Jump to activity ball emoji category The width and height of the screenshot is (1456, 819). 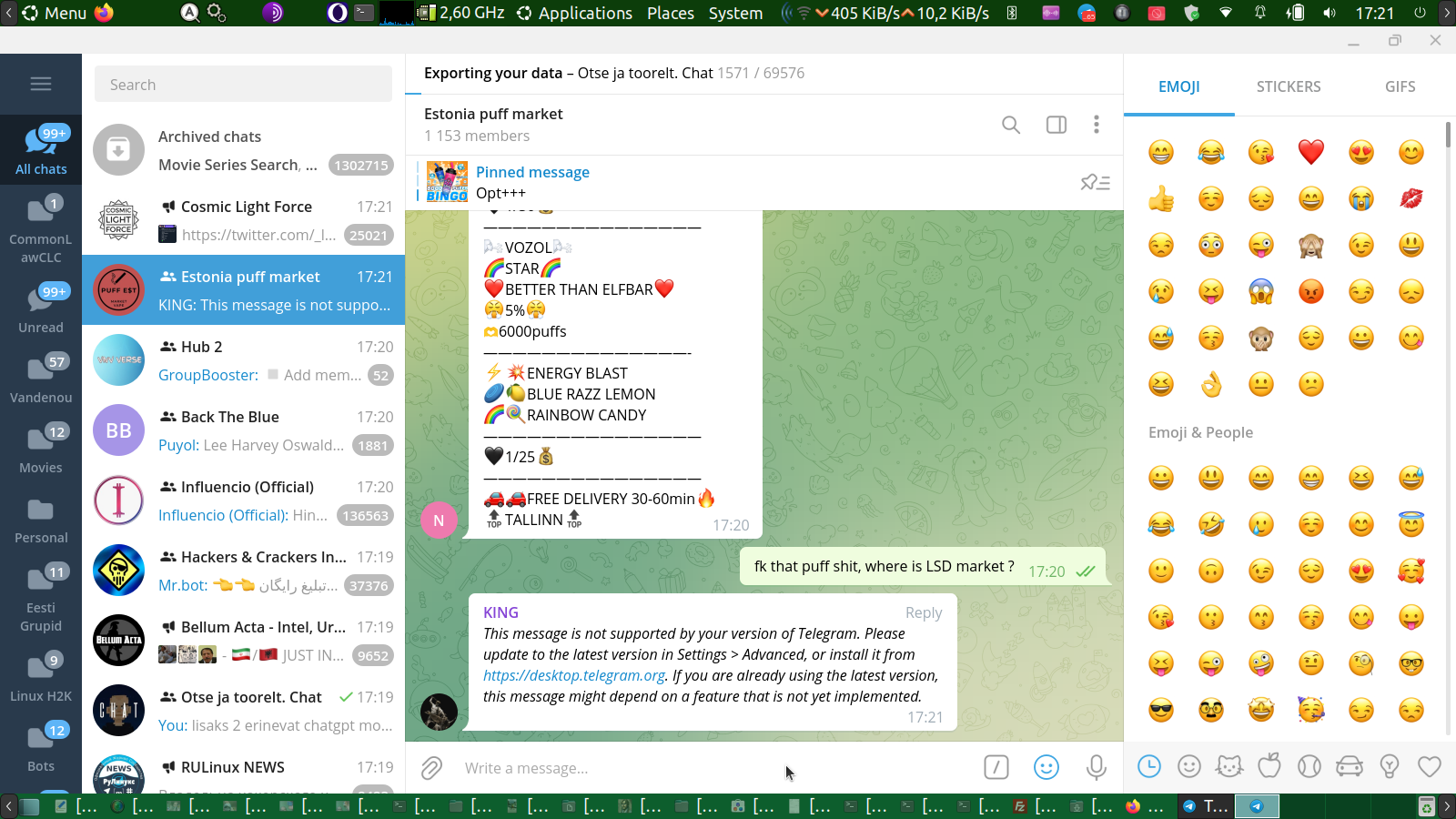point(1309,767)
